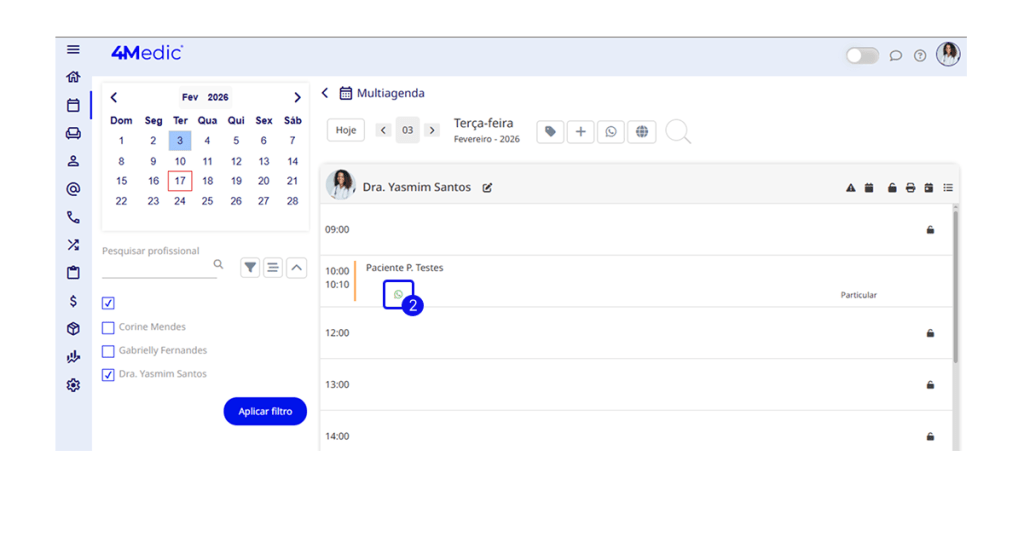
Task: Uncheck the Dra. Yasmim Santos checkbox
Action: pos(108,375)
